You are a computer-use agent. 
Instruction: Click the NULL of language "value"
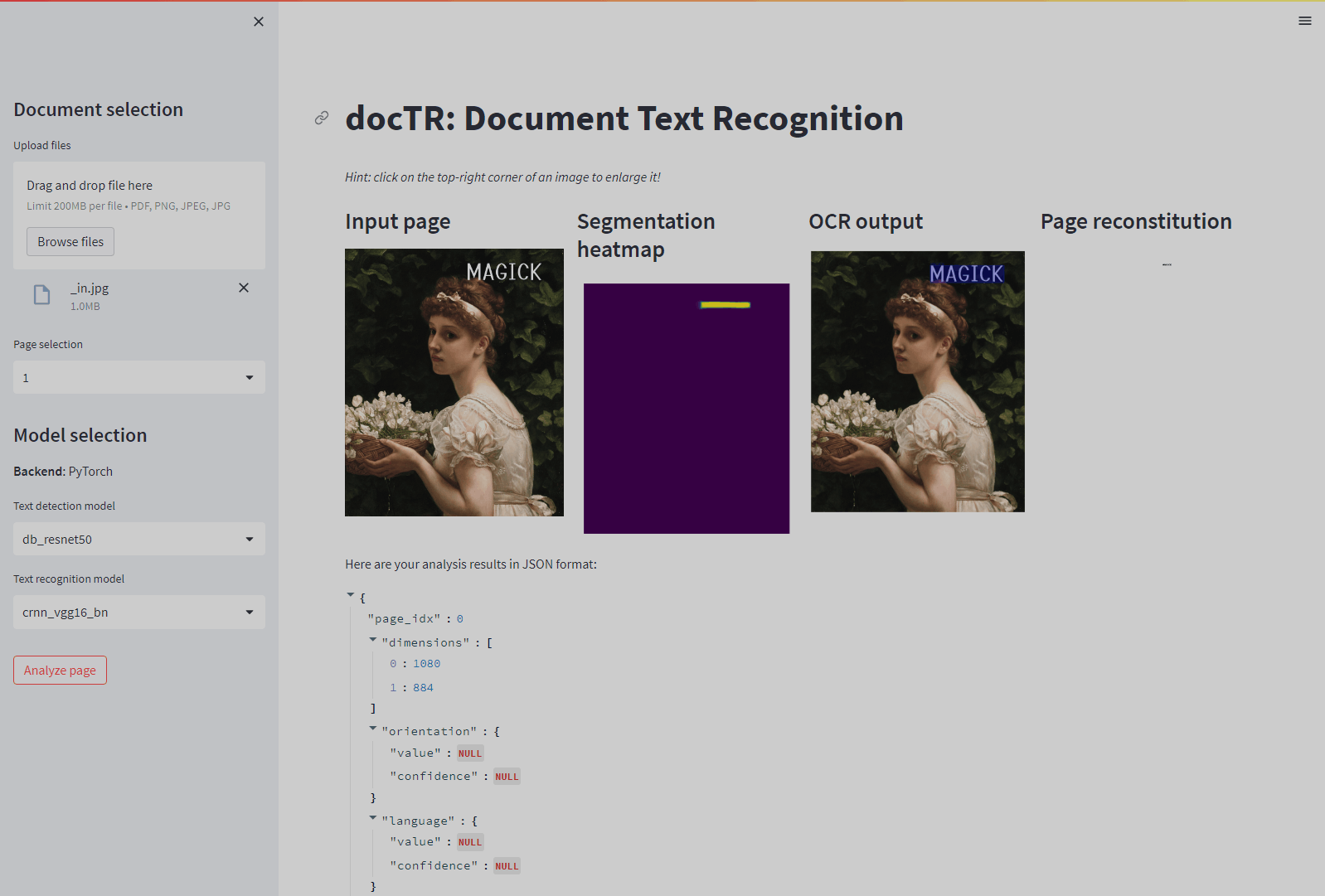(x=470, y=842)
